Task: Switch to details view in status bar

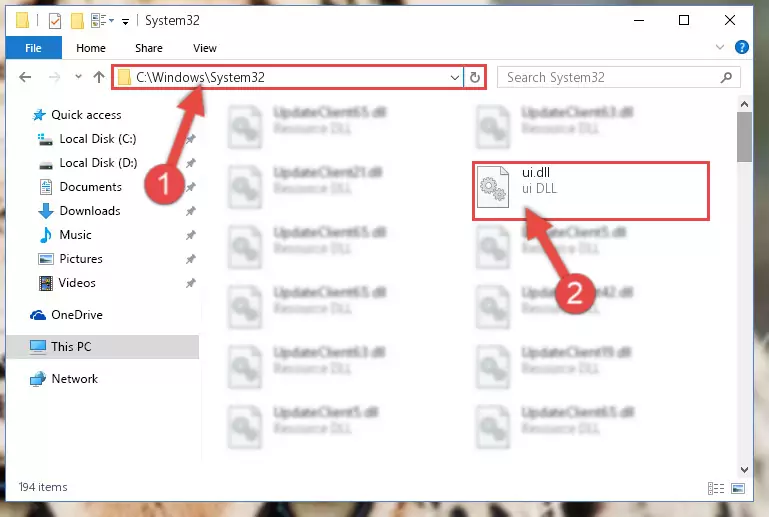Action: (716, 489)
